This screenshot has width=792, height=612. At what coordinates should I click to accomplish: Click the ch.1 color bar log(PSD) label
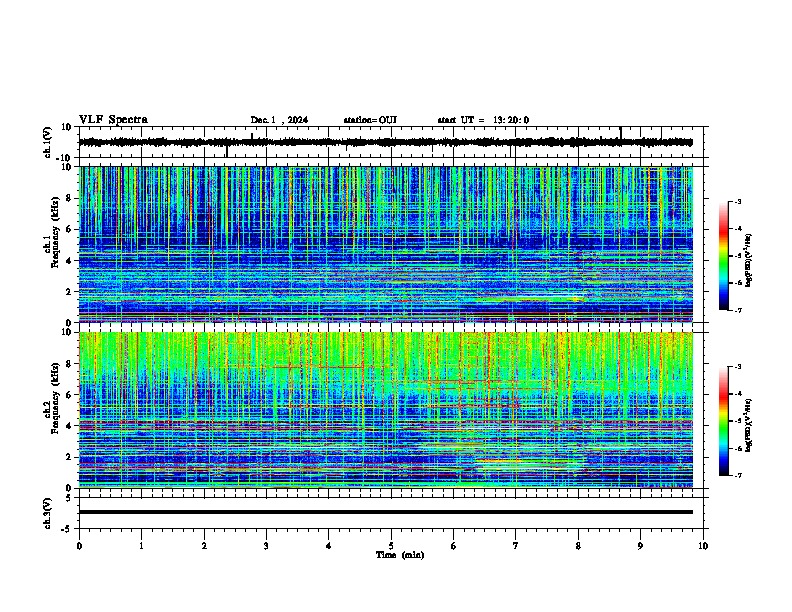coord(749,260)
